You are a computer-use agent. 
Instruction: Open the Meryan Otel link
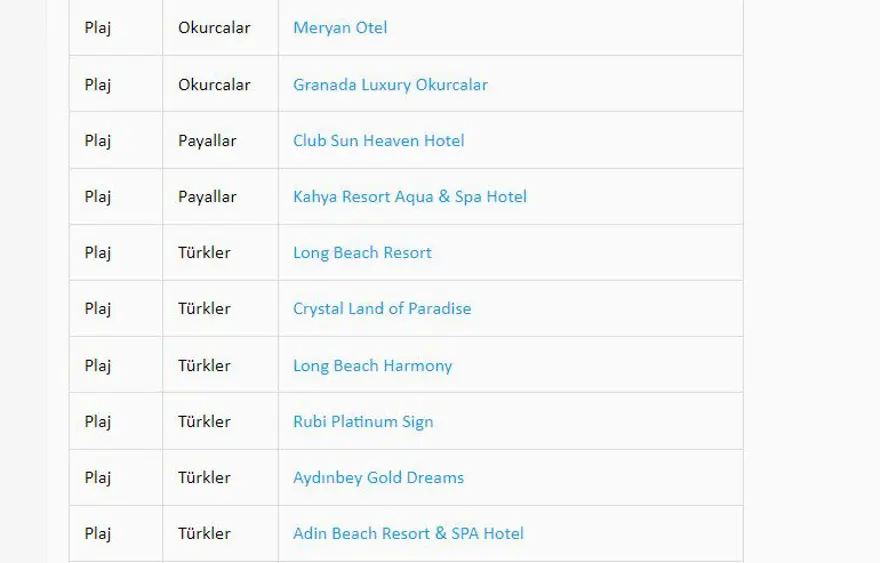340,28
